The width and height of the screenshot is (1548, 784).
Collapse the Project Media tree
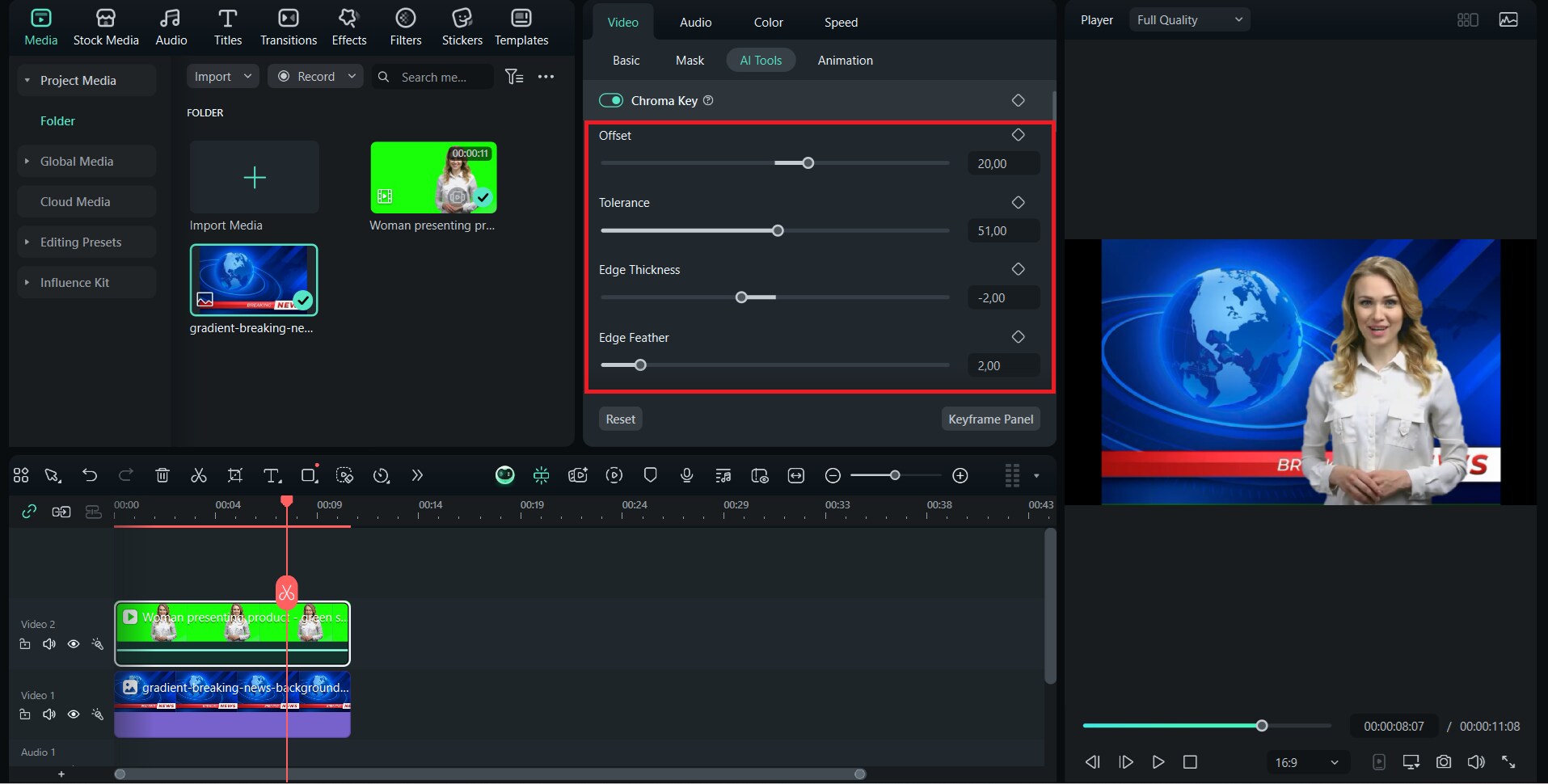click(27, 80)
